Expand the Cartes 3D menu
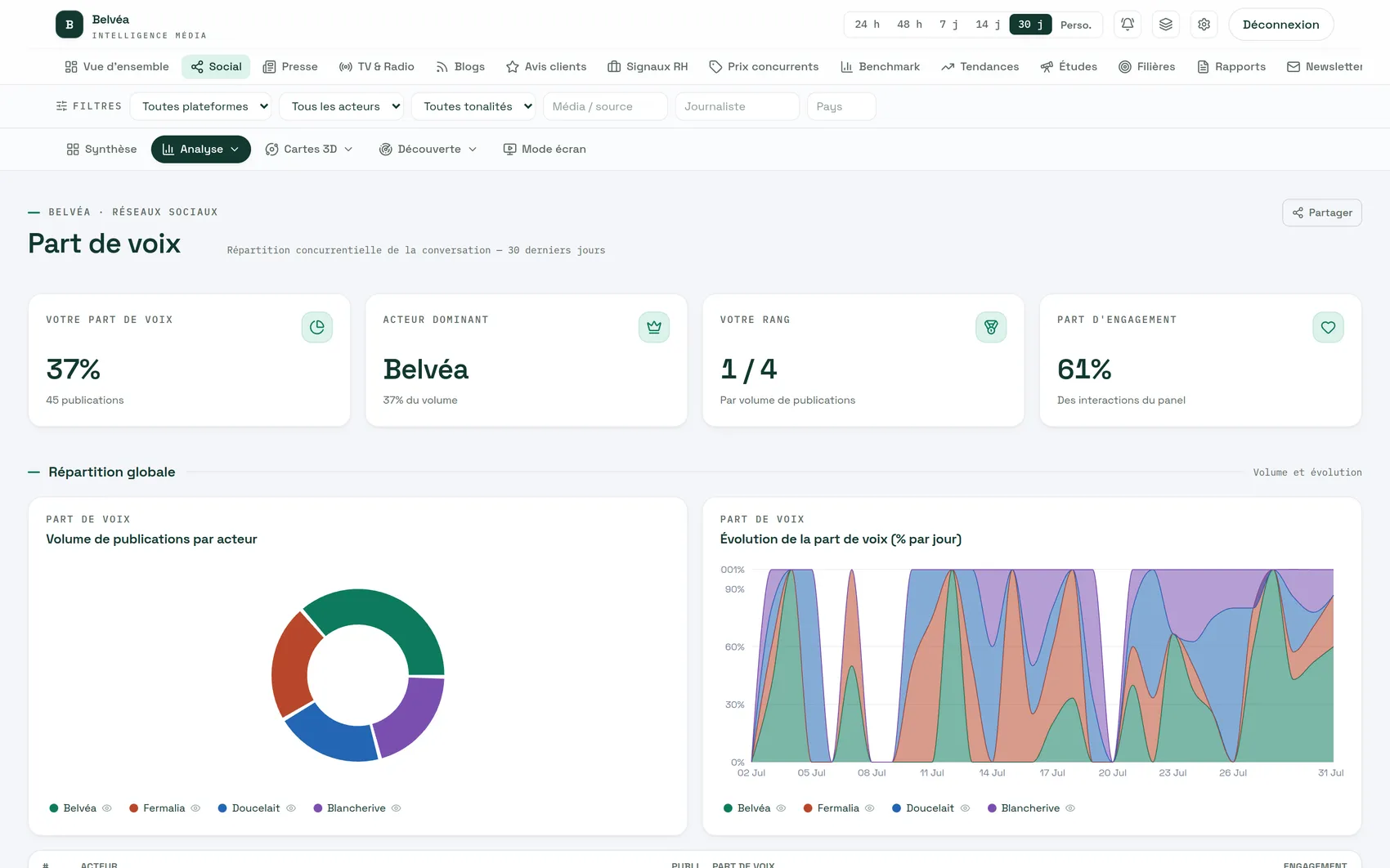The width and height of the screenshot is (1390, 868). pos(309,149)
